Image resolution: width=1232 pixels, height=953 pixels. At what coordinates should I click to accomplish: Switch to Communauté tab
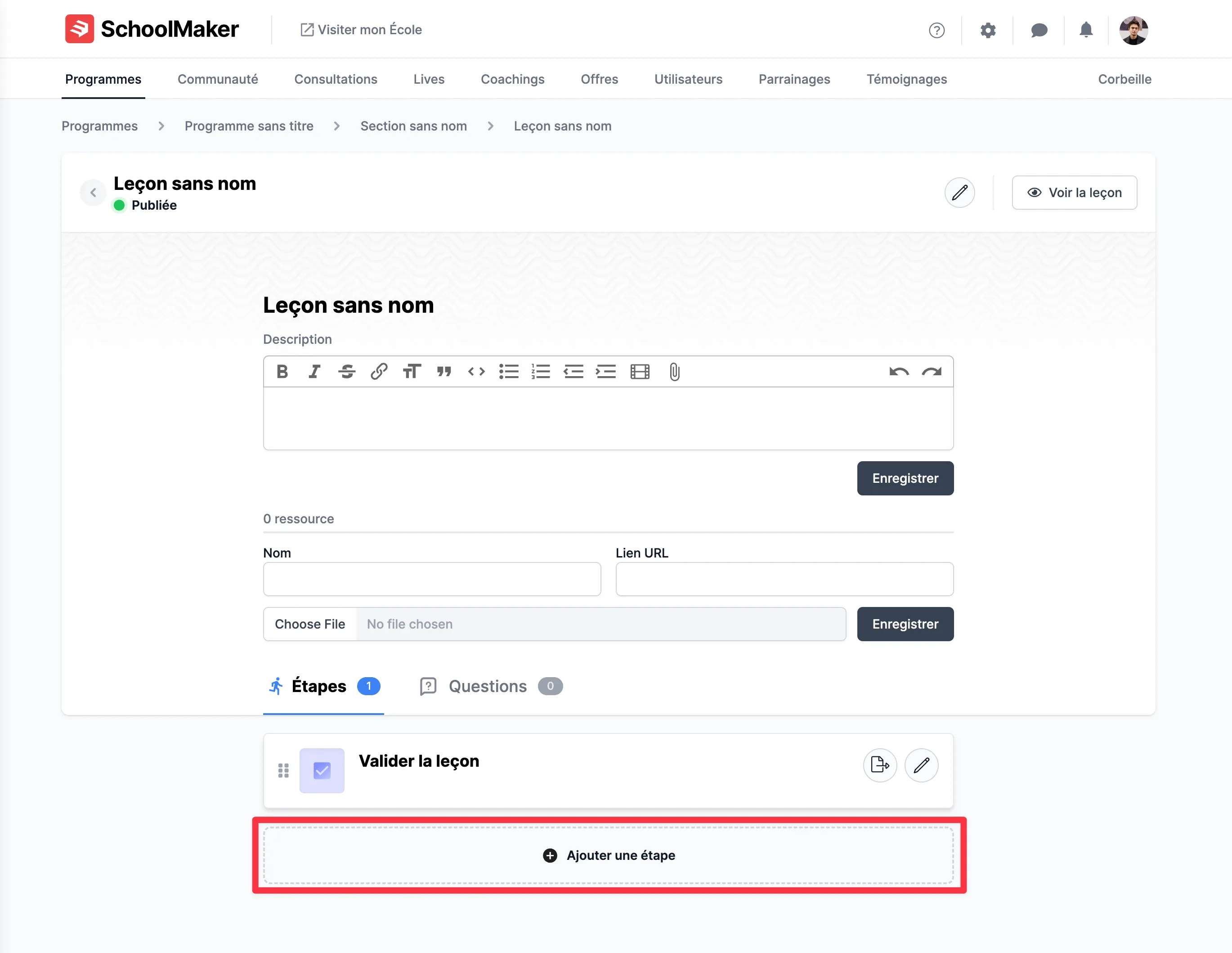coord(218,79)
